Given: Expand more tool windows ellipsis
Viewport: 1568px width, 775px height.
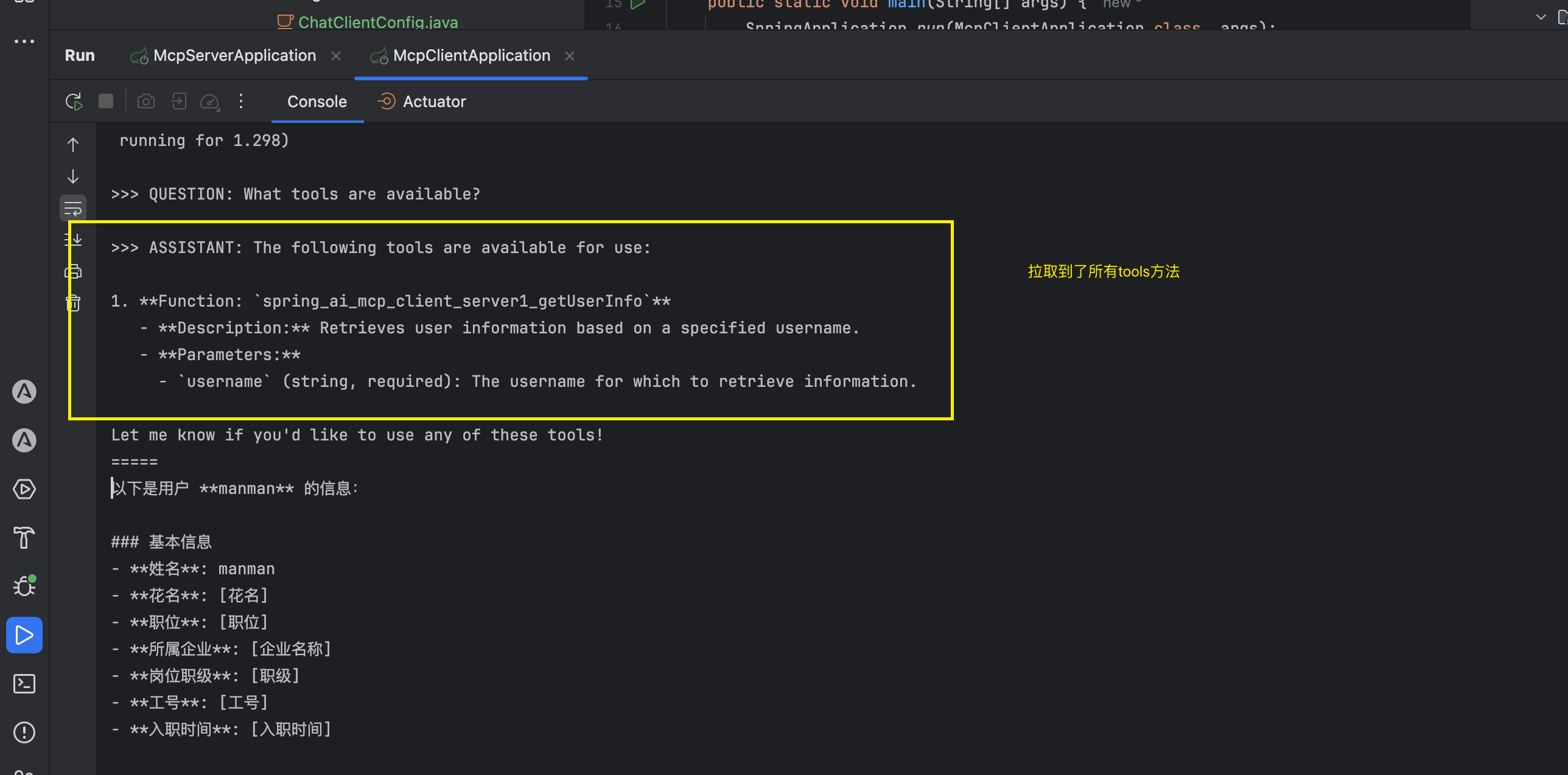Looking at the screenshot, I should (x=24, y=41).
